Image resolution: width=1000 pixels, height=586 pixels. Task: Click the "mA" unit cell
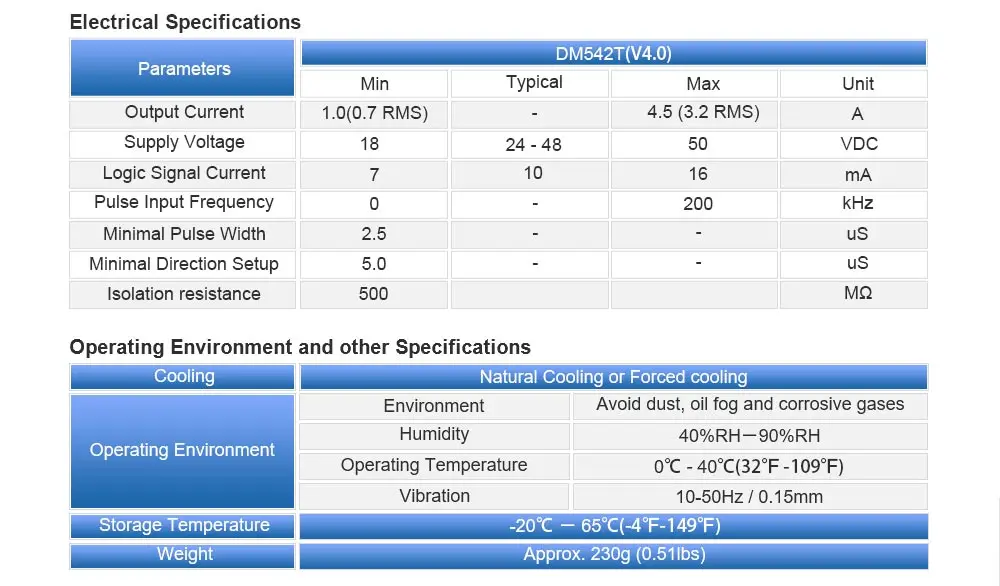(x=854, y=175)
